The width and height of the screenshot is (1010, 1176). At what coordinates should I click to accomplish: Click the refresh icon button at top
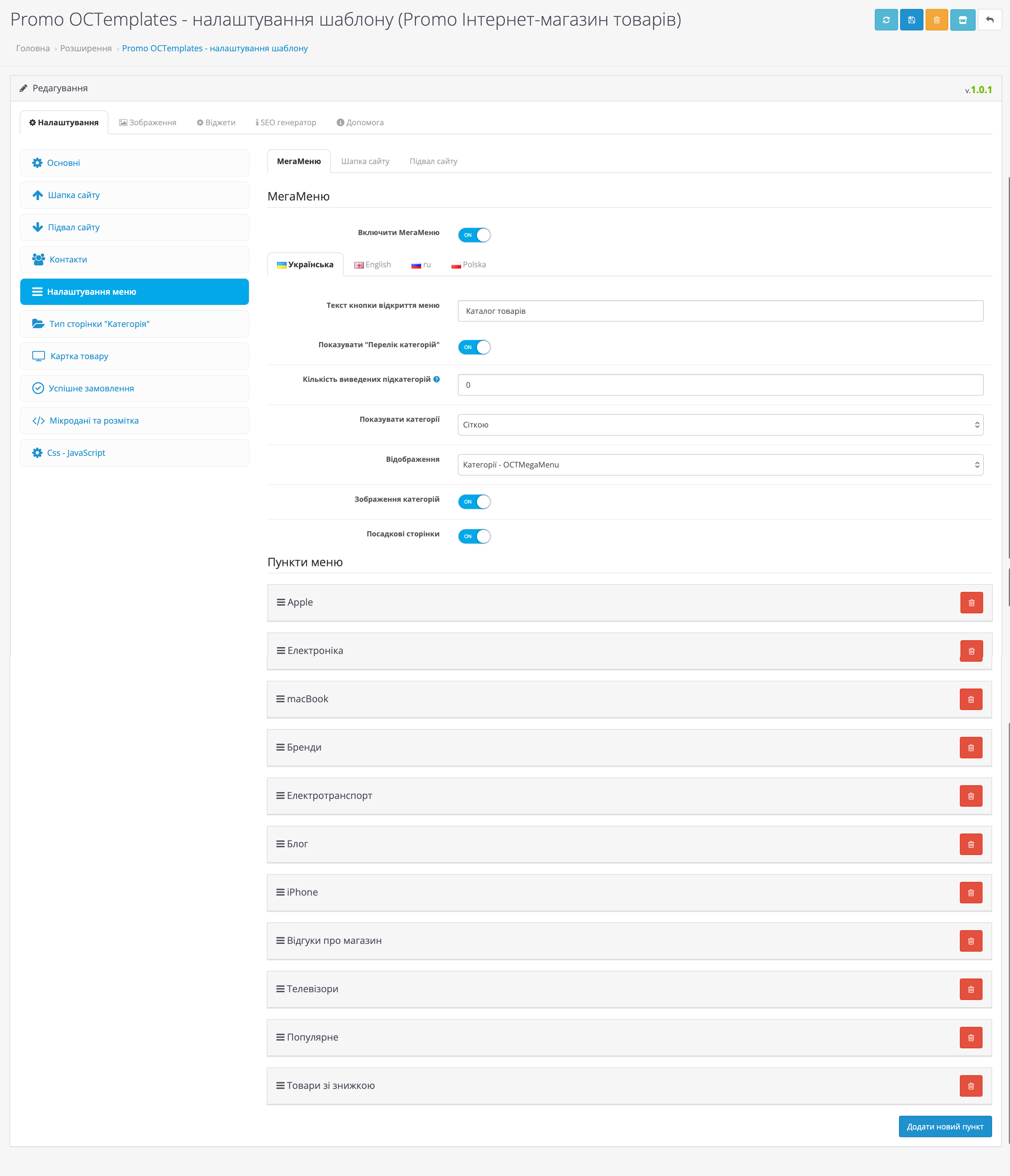pos(886,20)
